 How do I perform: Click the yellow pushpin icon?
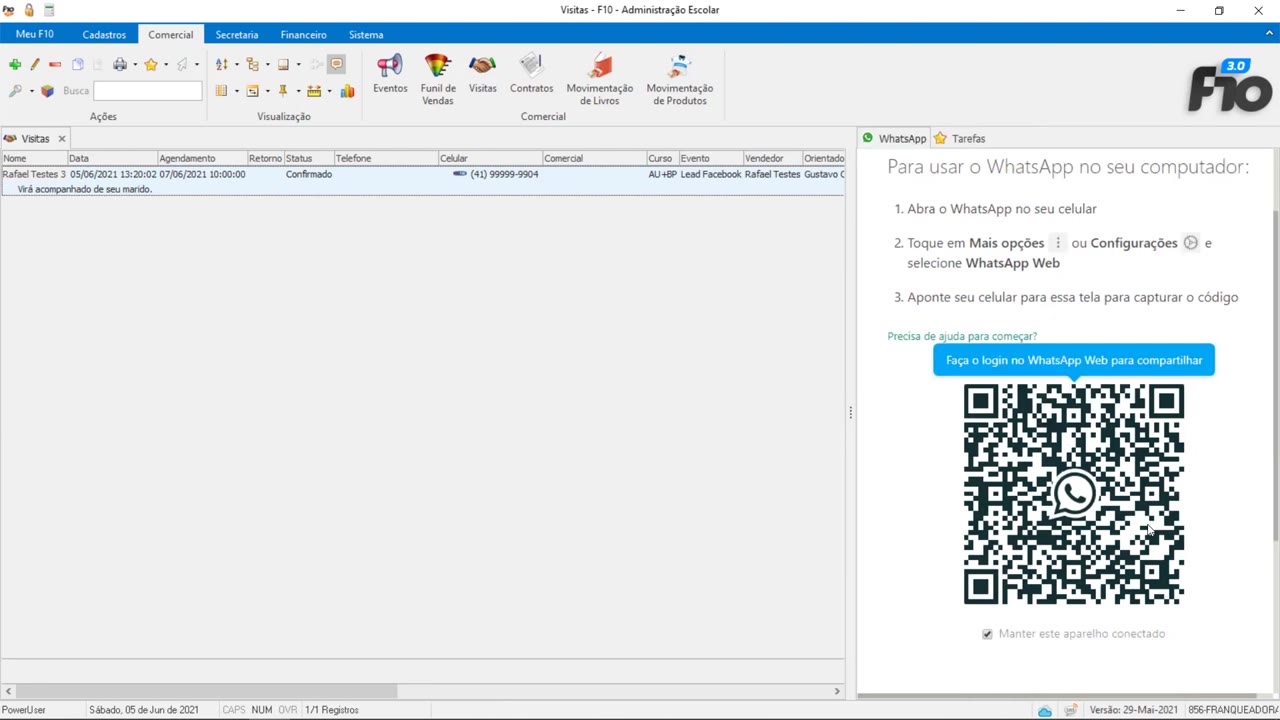click(283, 91)
